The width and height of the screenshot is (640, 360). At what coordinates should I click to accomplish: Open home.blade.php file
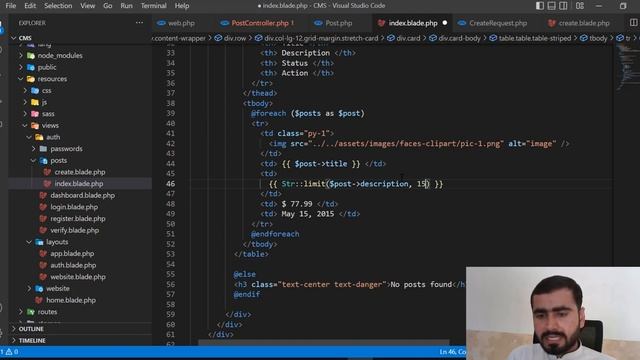(x=71, y=300)
